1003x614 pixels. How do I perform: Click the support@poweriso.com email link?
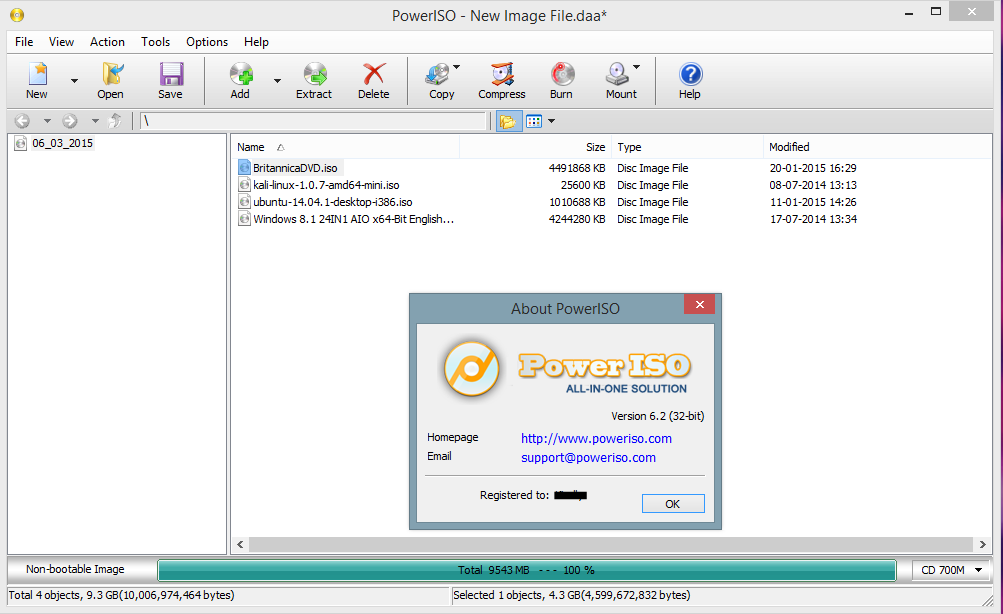(588, 458)
